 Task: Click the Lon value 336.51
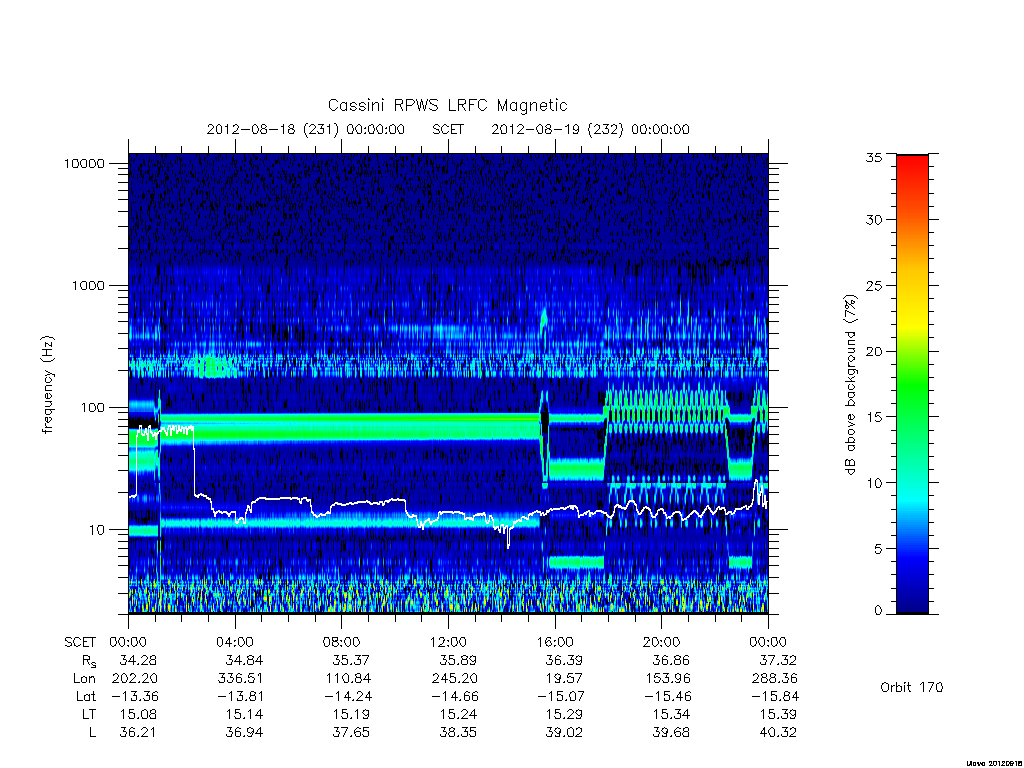tap(240, 679)
